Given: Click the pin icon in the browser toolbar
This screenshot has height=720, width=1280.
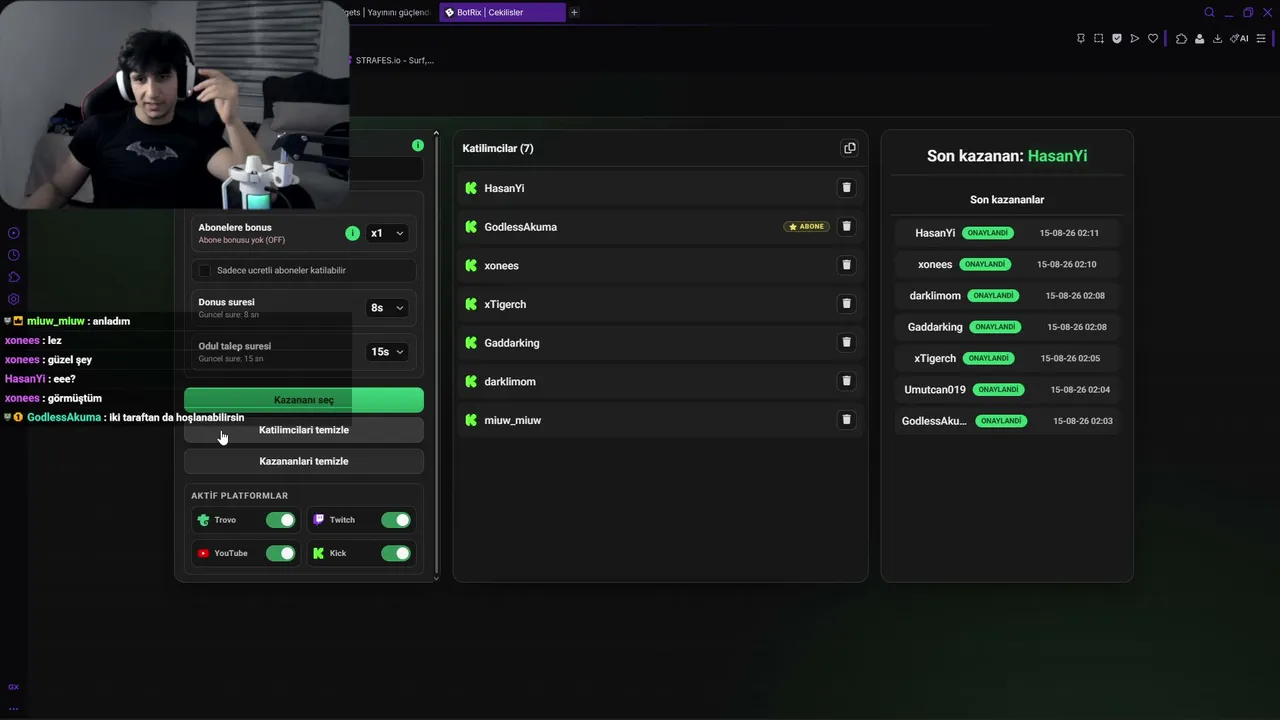Looking at the screenshot, I should point(1081,39).
